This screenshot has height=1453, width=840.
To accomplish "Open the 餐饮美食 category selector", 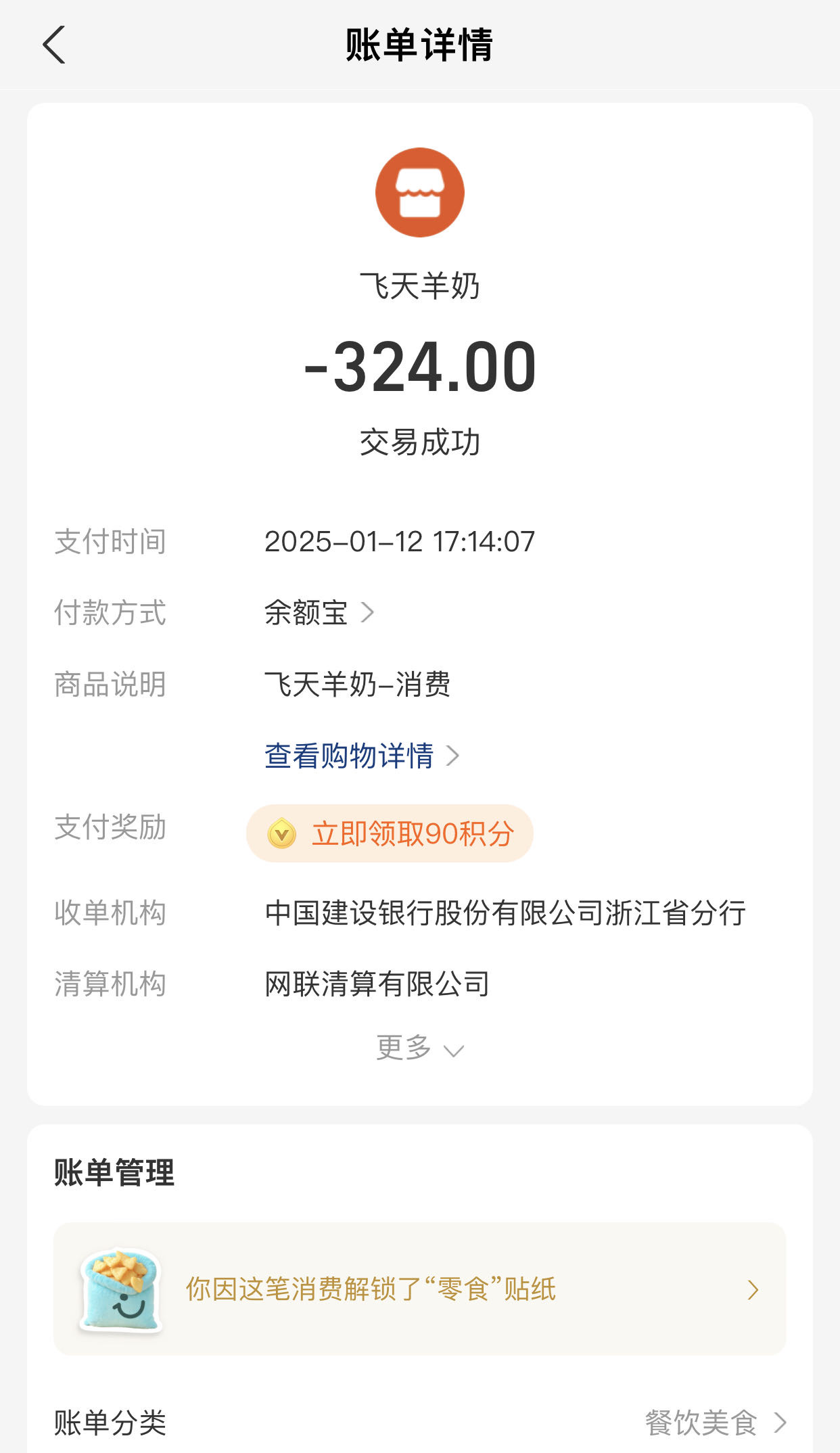I will (x=701, y=1423).
